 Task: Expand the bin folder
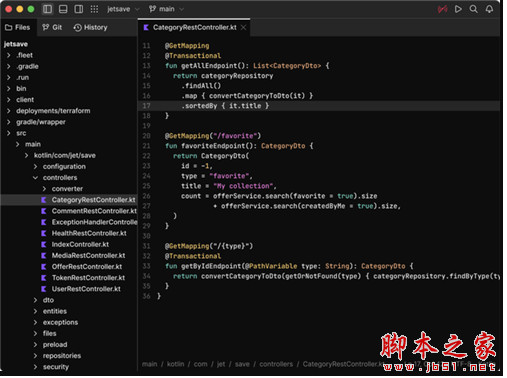(x=9, y=89)
